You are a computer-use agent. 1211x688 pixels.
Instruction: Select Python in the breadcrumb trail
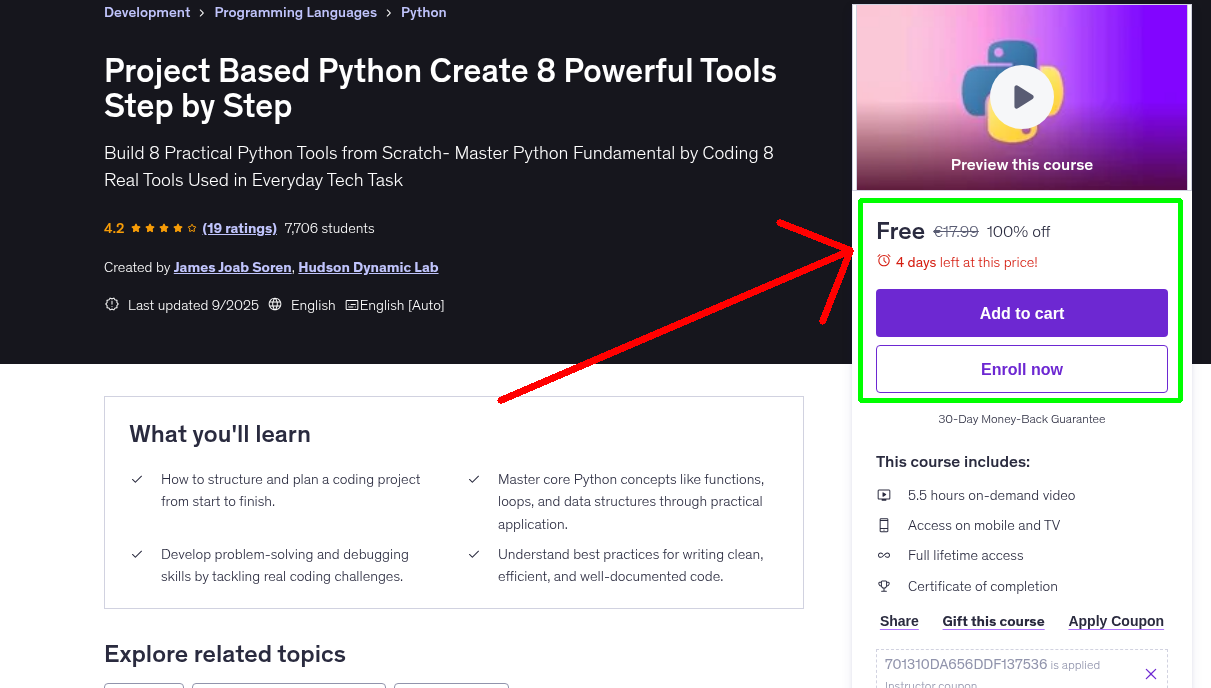[x=423, y=12]
